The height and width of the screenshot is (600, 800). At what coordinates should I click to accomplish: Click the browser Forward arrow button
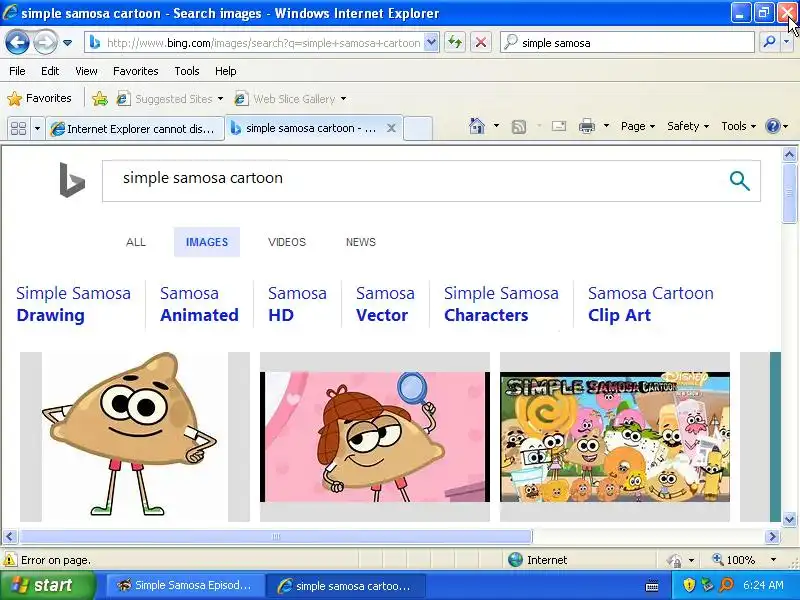click(45, 42)
